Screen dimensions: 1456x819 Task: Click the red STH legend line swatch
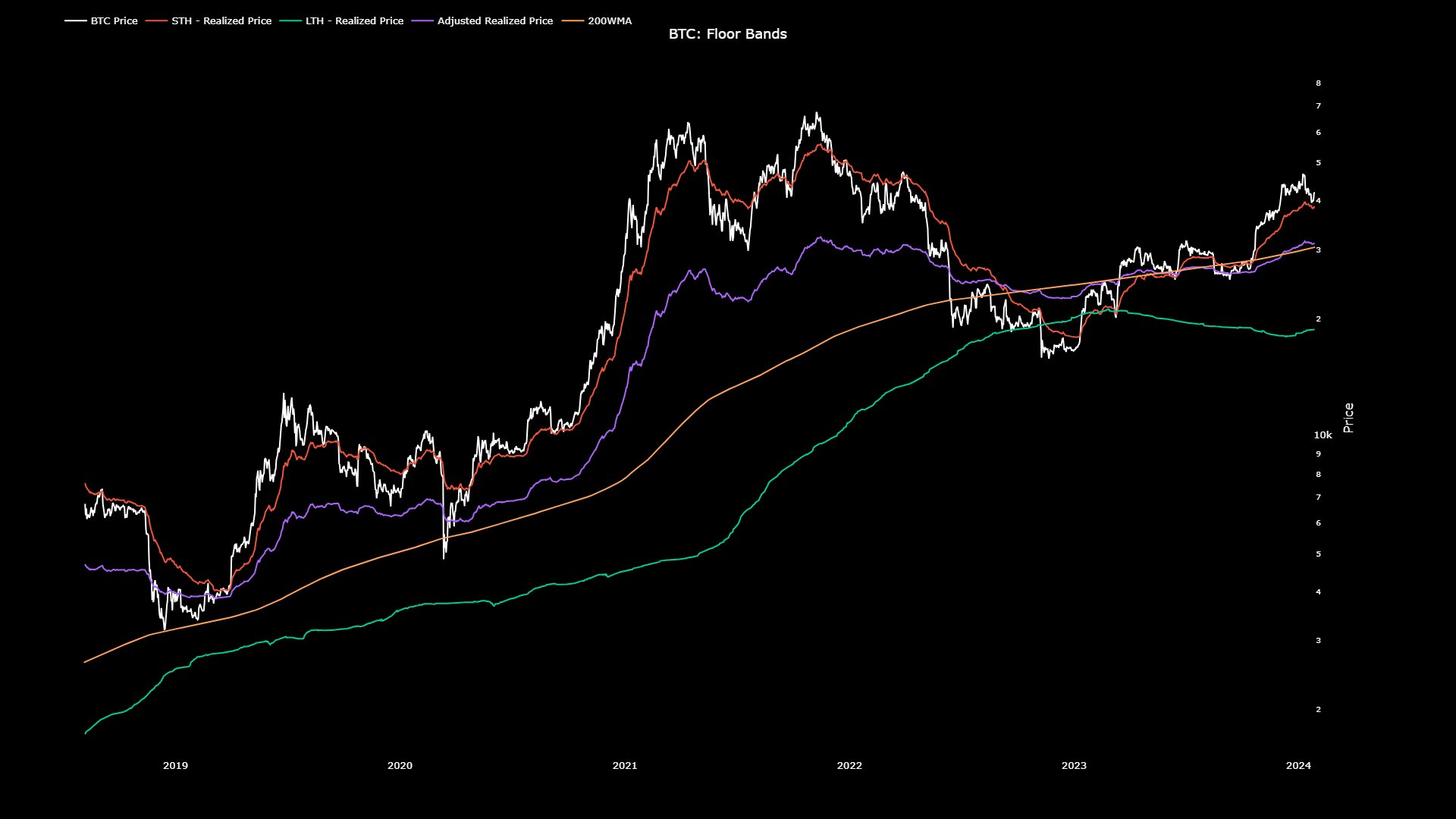(x=156, y=21)
